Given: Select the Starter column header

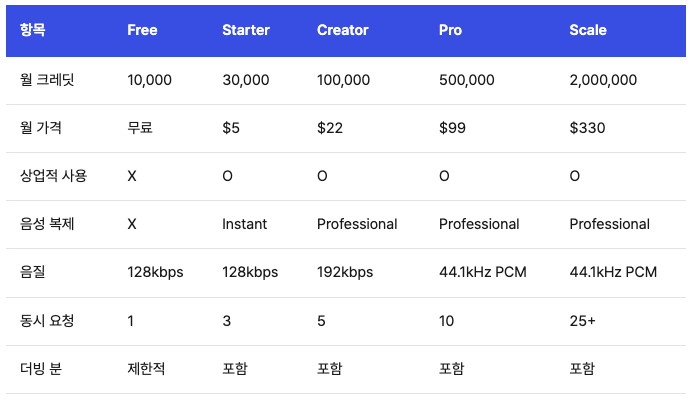Looking at the screenshot, I should point(246,30).
